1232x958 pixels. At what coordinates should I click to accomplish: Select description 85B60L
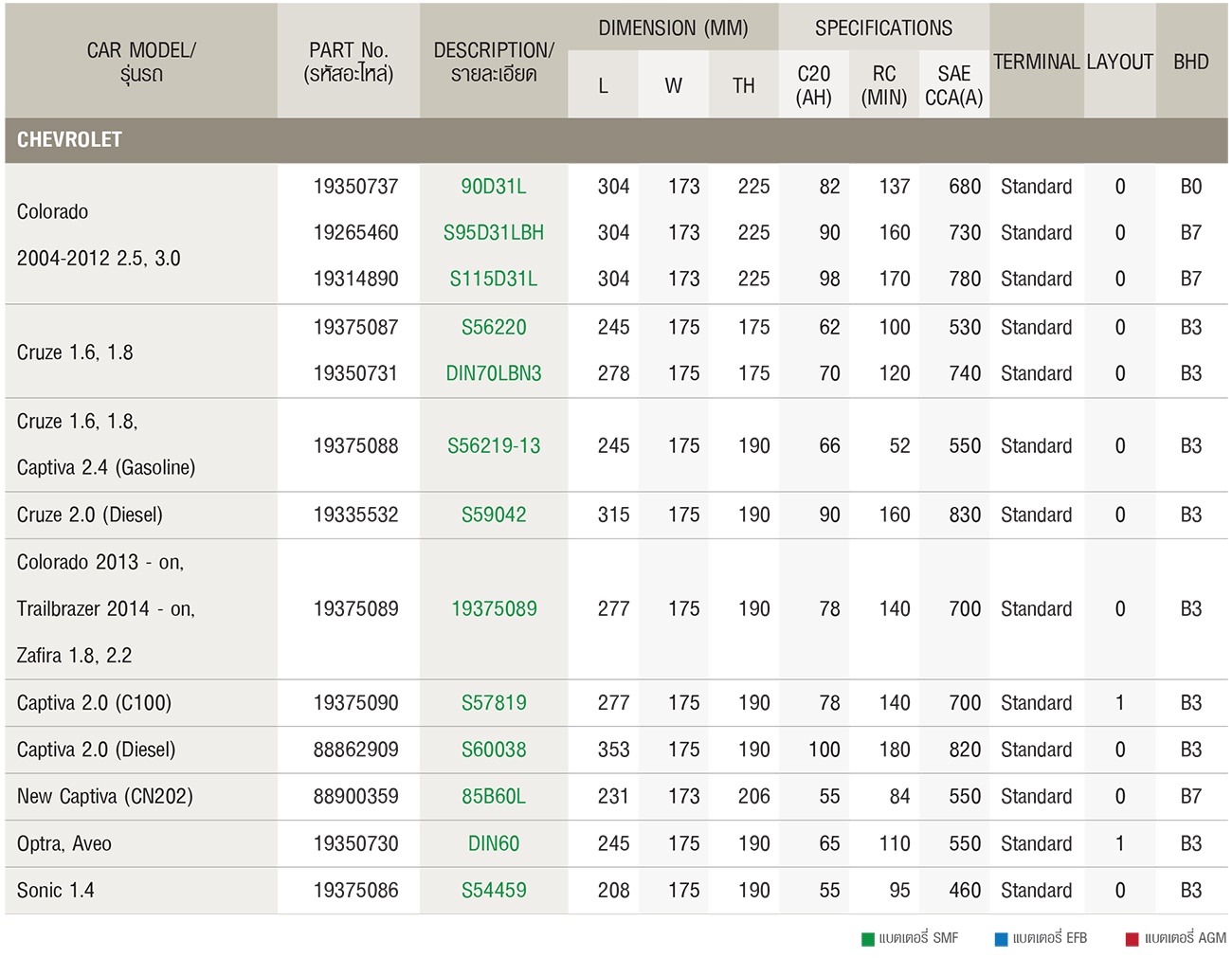[494, 797]
